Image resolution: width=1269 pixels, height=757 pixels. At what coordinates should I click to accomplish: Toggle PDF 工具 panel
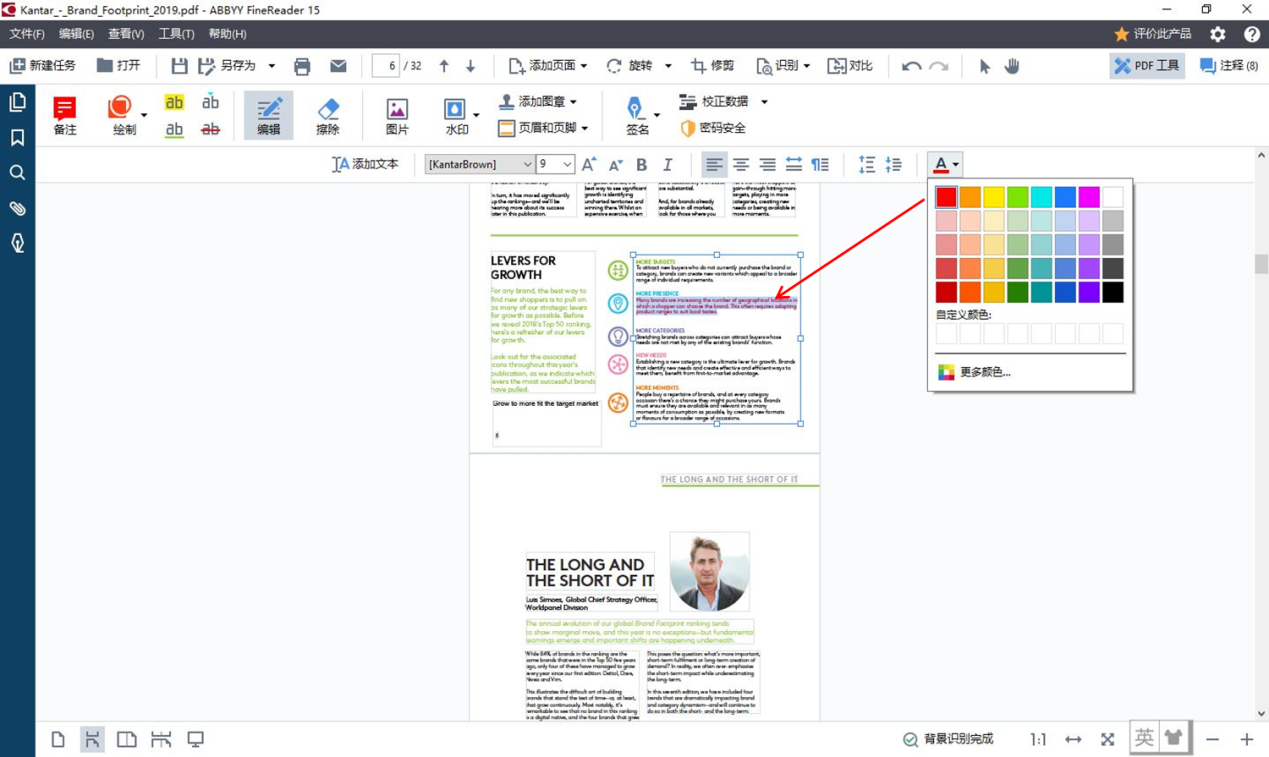point(1147,66)
